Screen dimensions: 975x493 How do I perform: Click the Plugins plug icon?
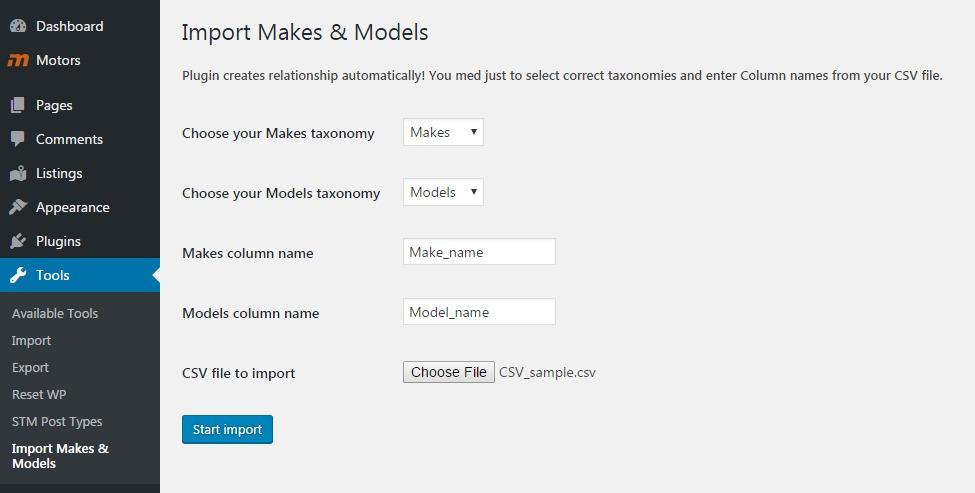click(x=18, y=241)
